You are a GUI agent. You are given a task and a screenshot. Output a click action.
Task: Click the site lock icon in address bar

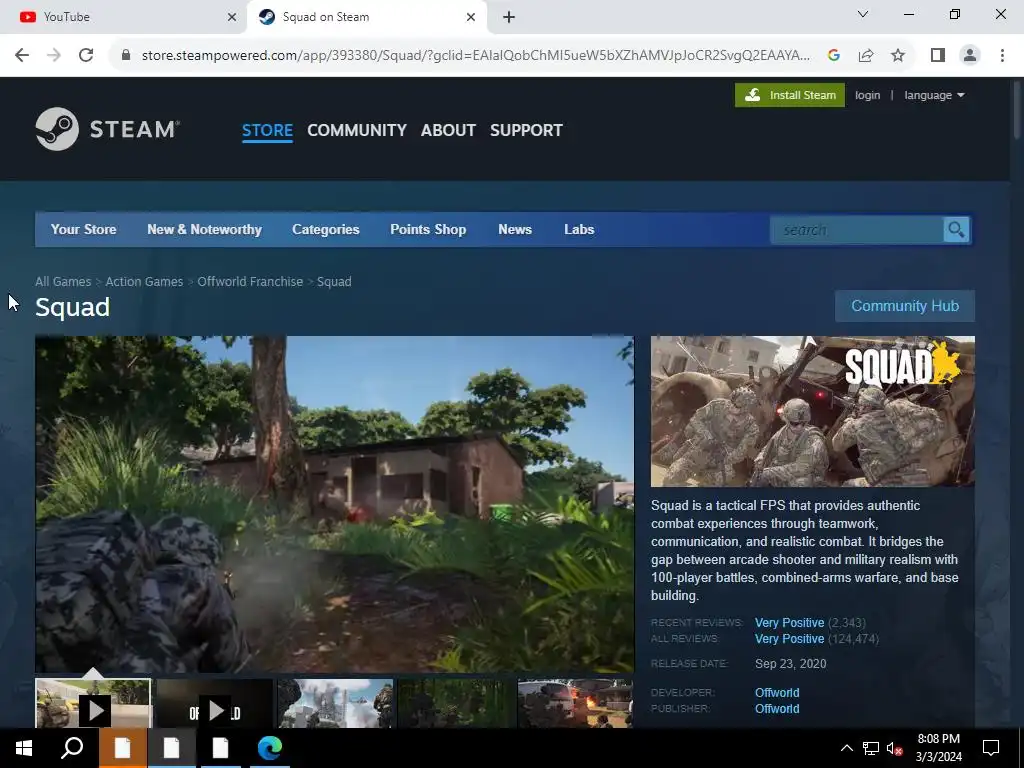[126, 56]
